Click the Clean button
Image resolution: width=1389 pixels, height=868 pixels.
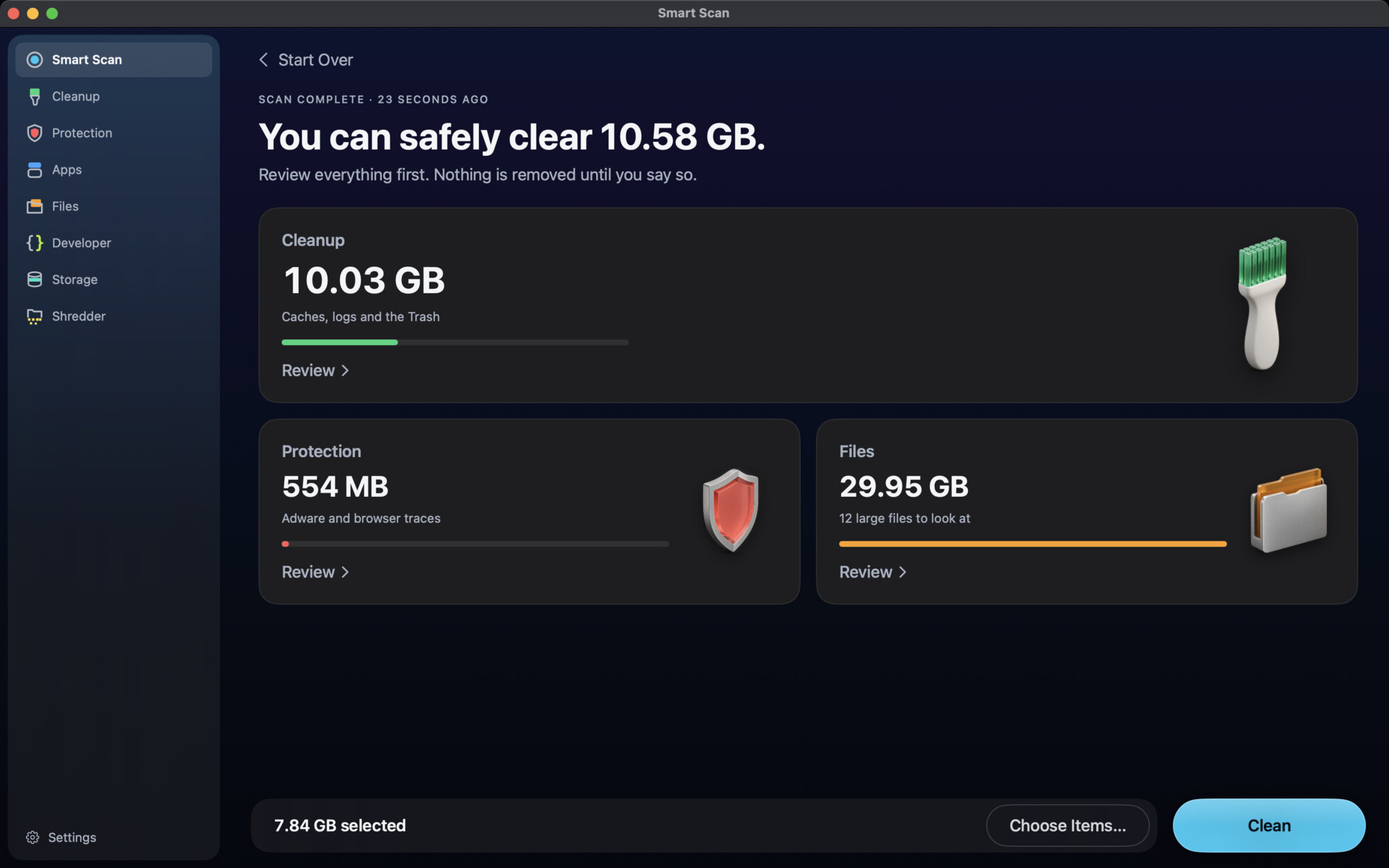pos(1269,825)
